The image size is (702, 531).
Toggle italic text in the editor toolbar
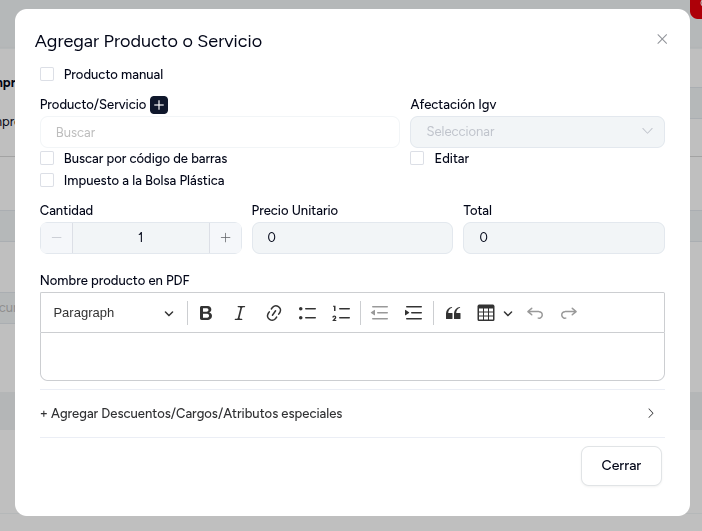pyautogui.click(x=240, y=313)
